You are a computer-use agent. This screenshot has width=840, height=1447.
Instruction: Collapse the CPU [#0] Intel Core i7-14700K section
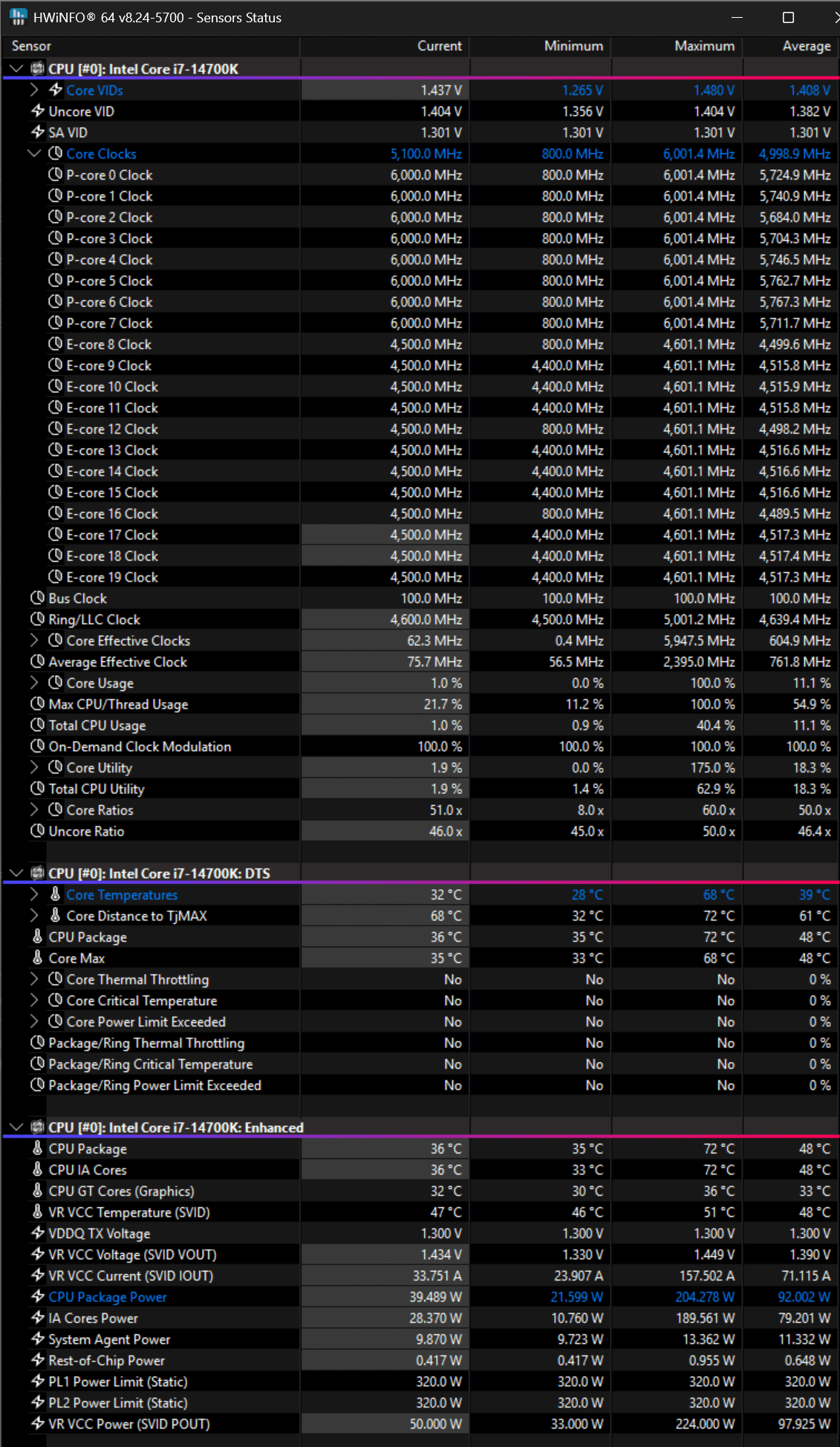(x=16, y=68)
